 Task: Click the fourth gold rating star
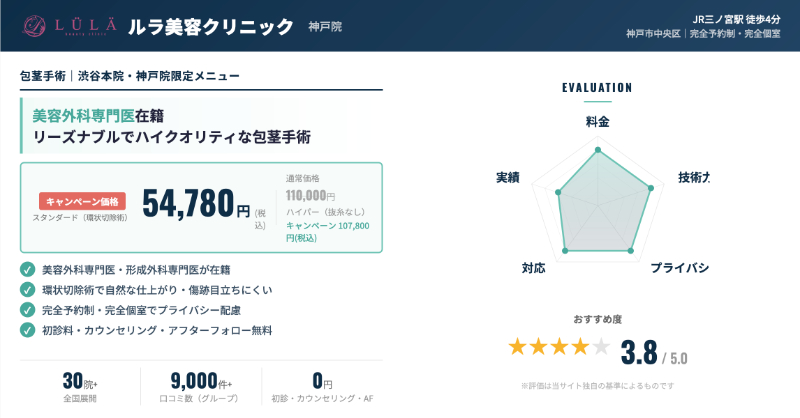tap(580, 347)
